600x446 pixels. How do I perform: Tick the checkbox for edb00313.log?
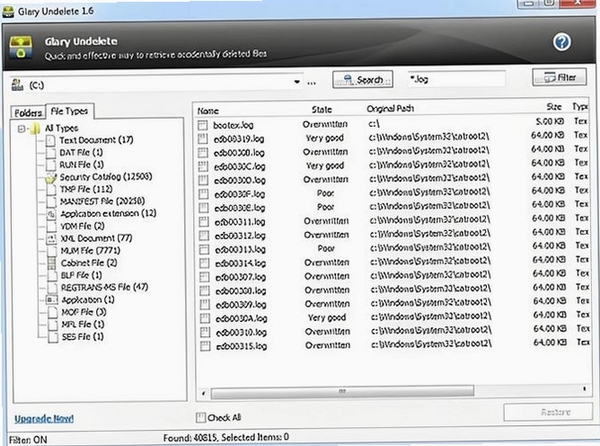point(204,249)
